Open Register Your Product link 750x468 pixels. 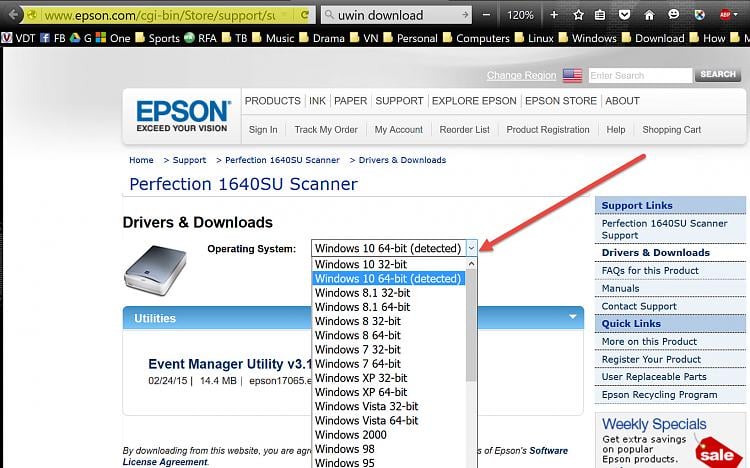click(651, 359)
